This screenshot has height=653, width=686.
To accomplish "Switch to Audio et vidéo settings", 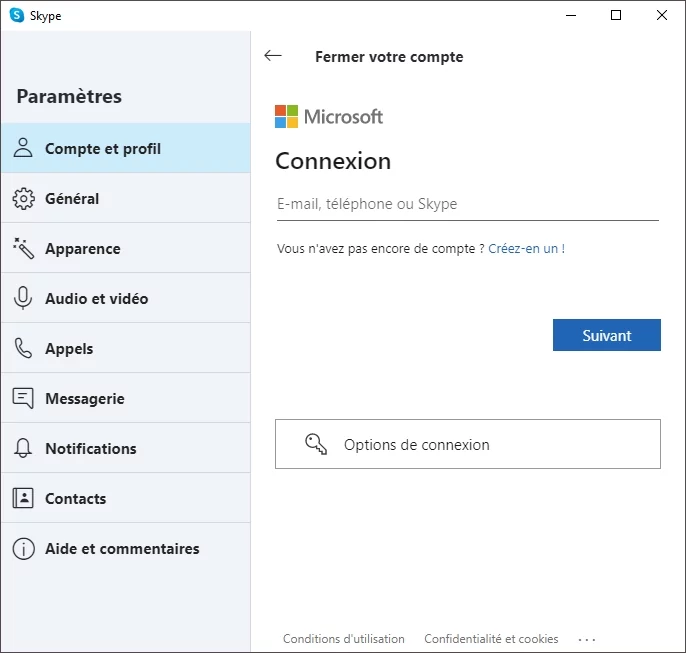I will coord(126,298).
